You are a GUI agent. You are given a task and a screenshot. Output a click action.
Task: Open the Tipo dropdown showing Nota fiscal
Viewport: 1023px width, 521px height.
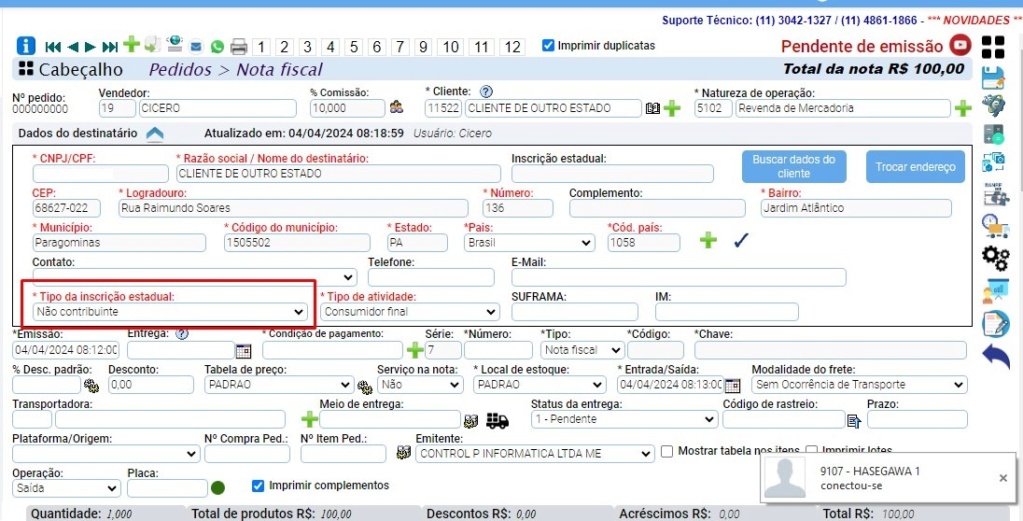[x=582, y=350]
